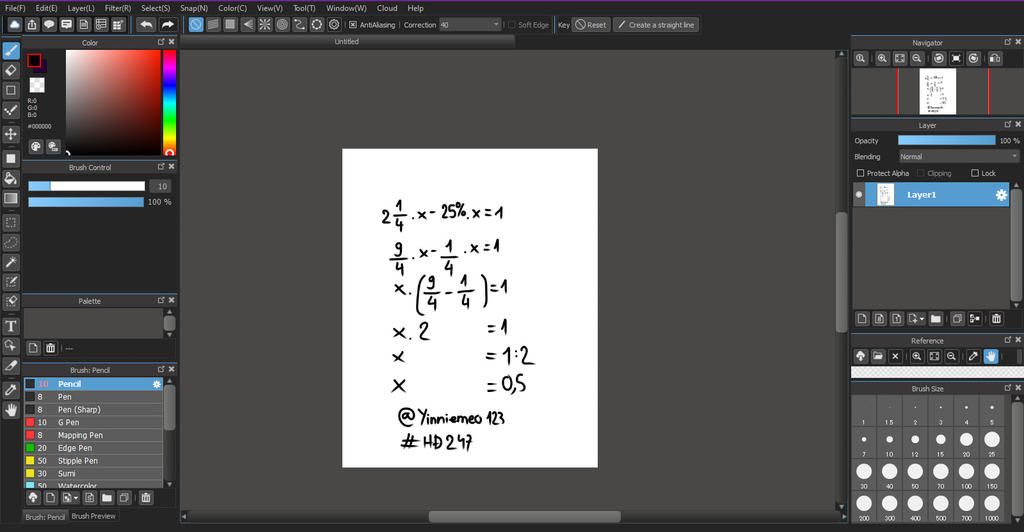Select the Magic Wand tool
The image size is (1024, 532).
point(11,262)
